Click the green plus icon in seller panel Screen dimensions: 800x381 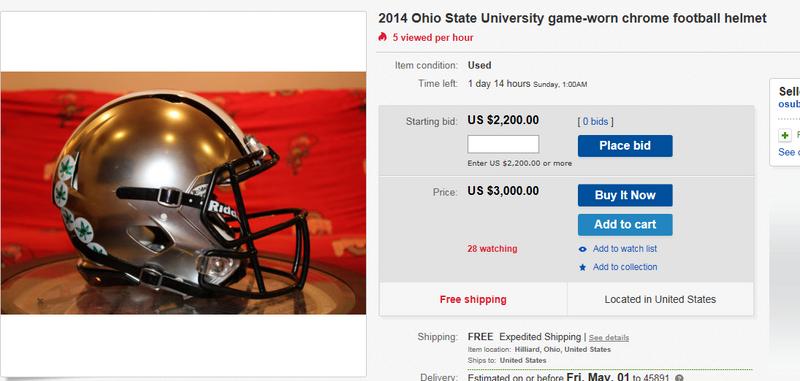785,135
